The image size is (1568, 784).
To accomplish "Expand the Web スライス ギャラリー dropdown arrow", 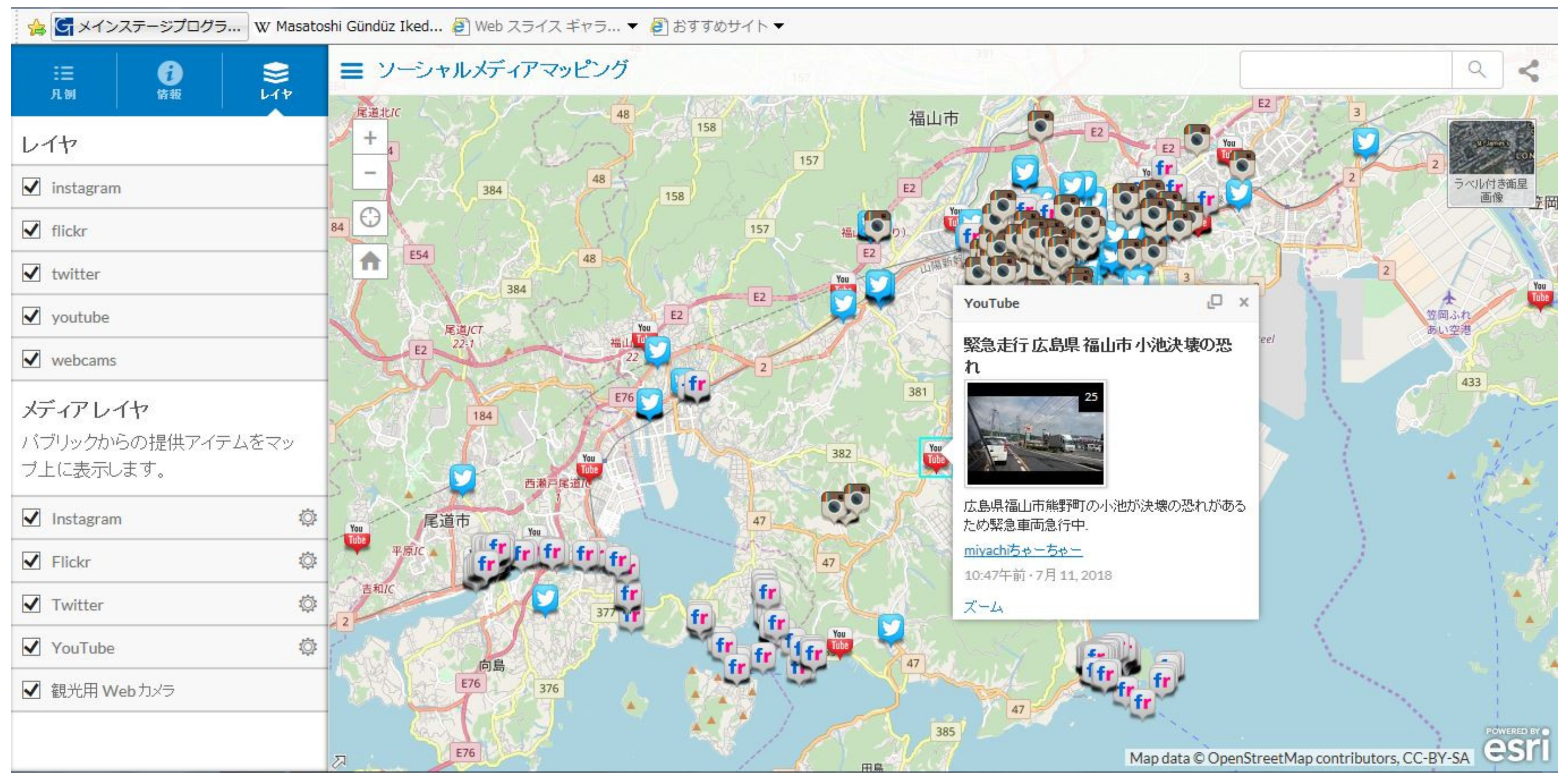I will 632,26.
